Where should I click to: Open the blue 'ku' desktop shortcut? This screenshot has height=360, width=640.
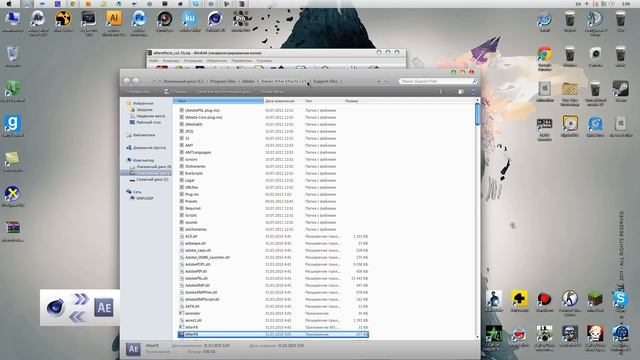coord(190,19)
